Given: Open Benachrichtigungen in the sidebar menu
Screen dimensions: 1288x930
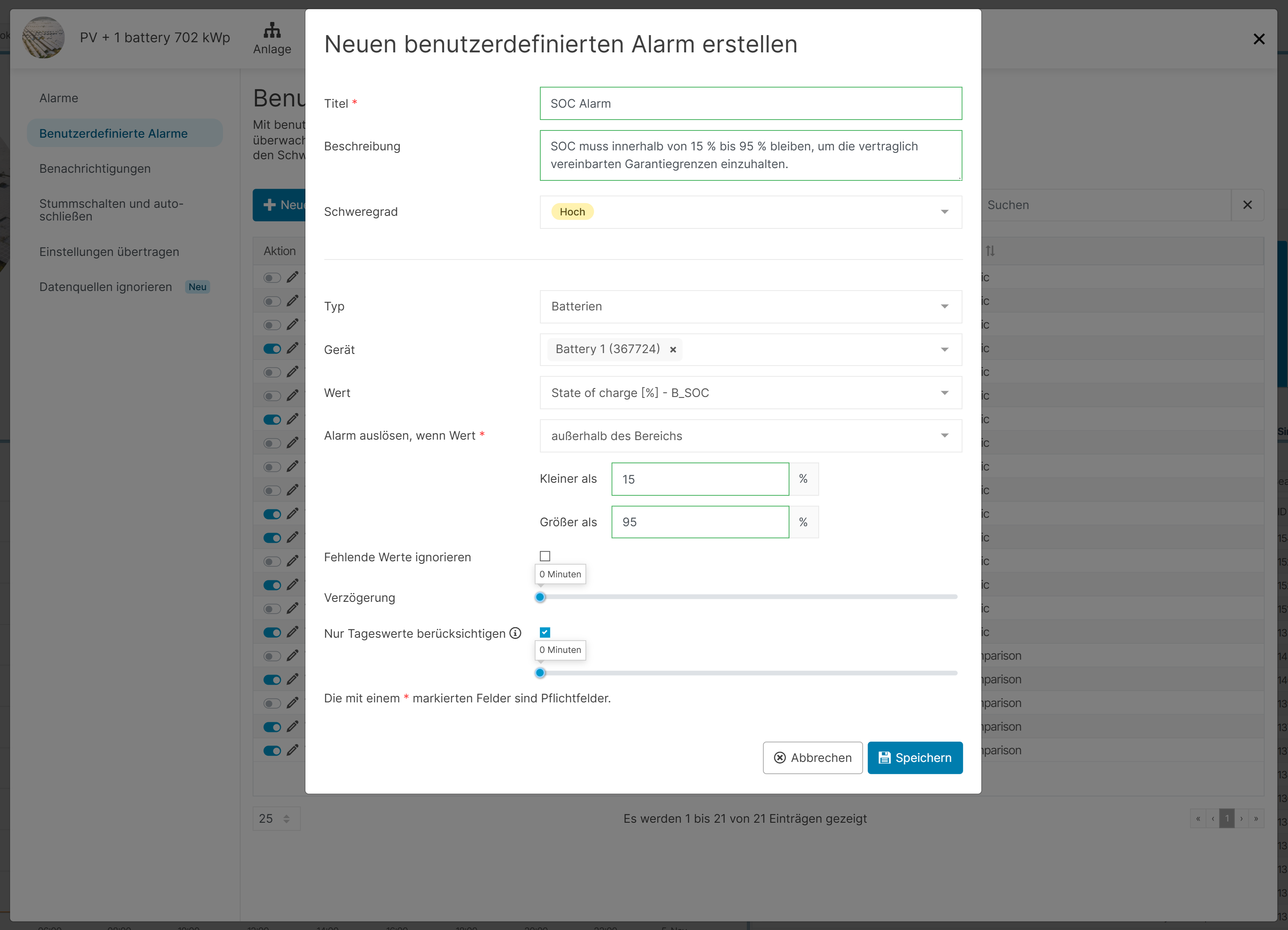Looking at the screenshot, I should [x=95, y=169].
